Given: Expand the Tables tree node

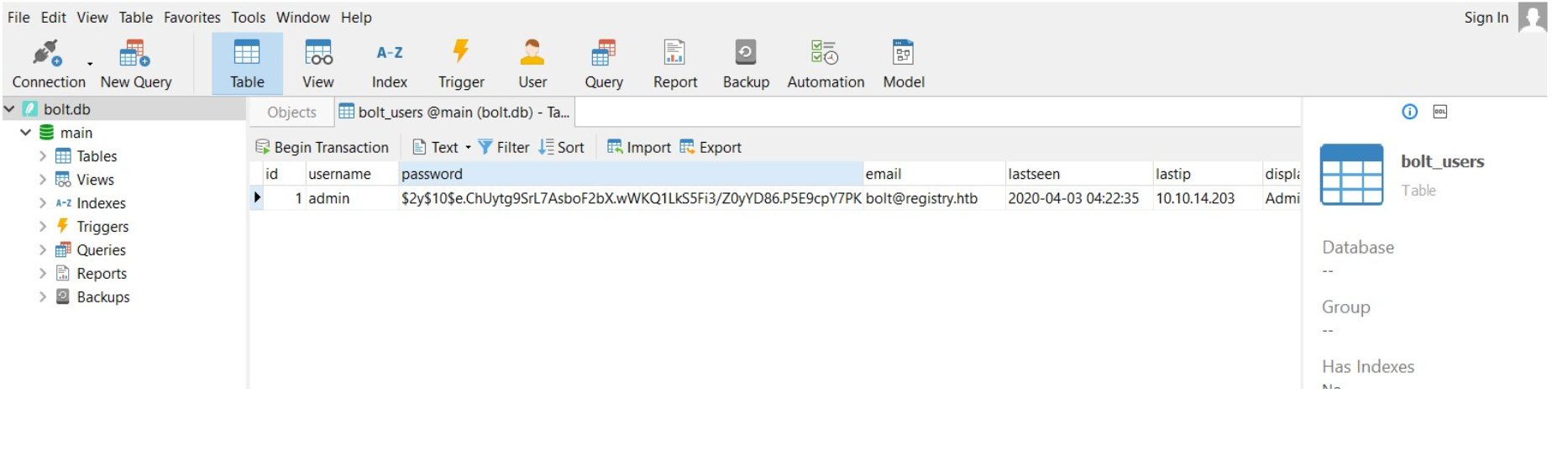Looking at the screenshot, I should coord(43,156).
